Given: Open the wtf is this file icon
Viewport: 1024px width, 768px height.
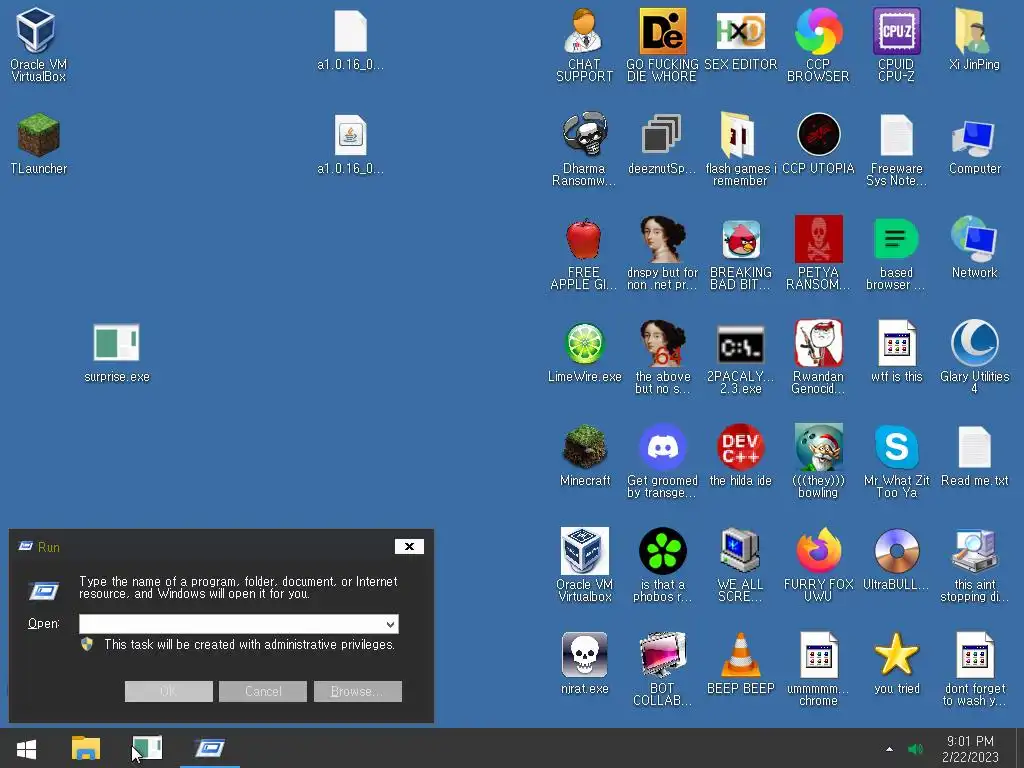Looking at the screenshot, I should pyautogui.click(x=897, y=343).
